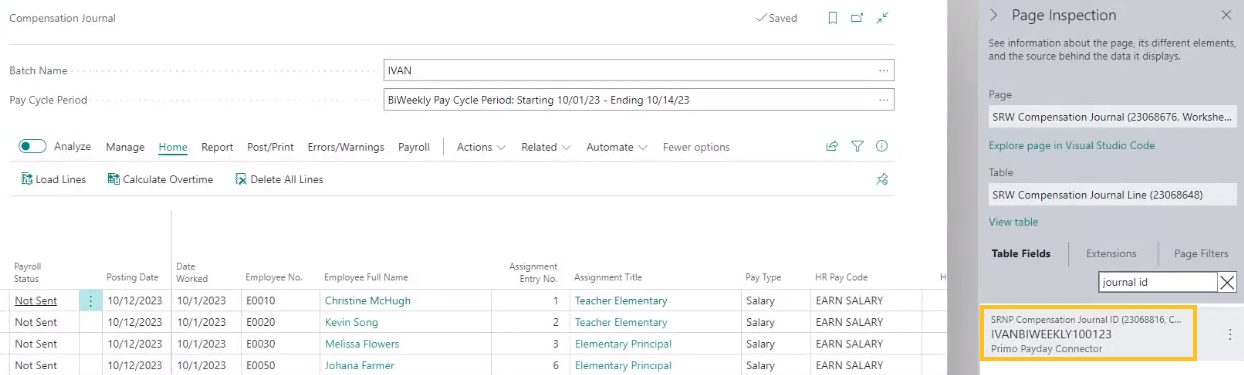Toggle the Analyze switch

[33, 147]
